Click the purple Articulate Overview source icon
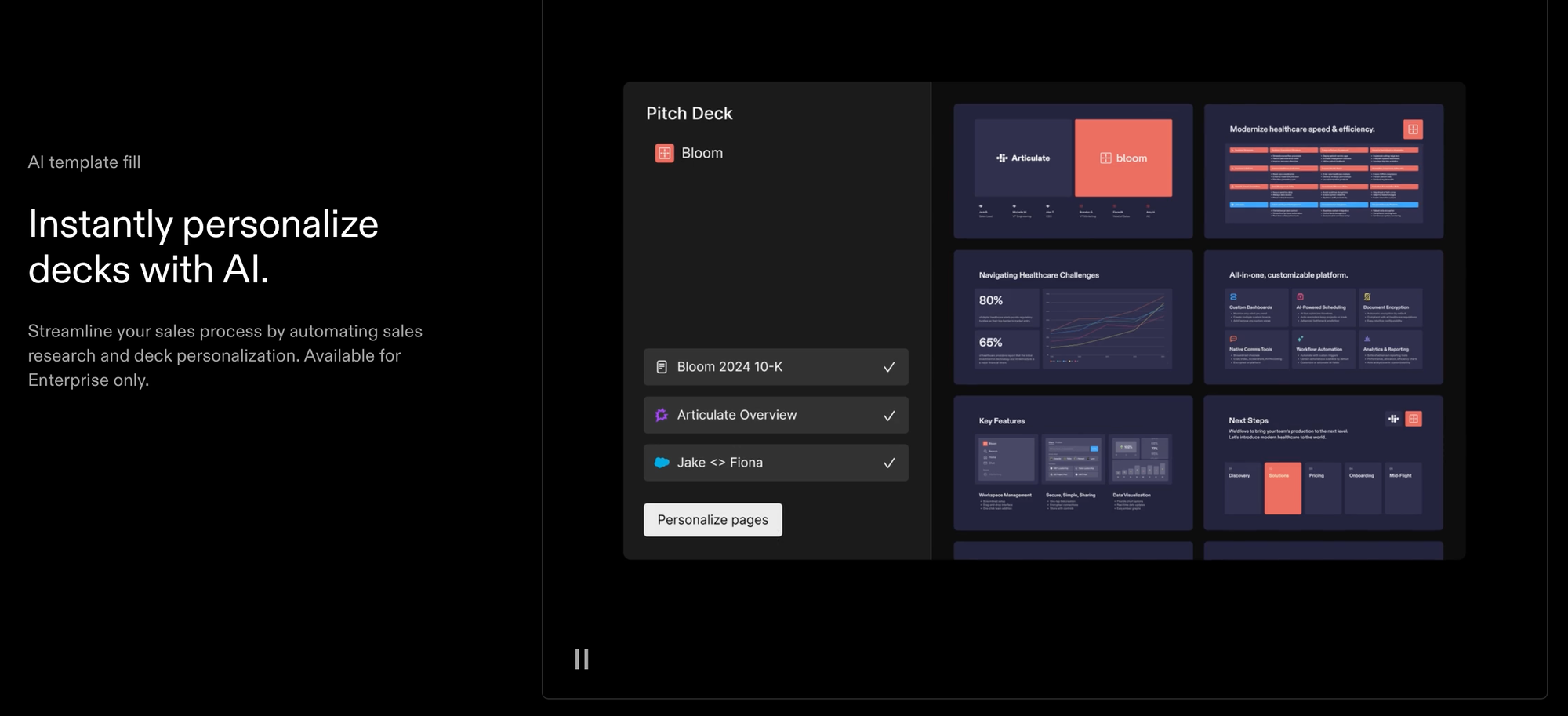Viewport: 1568px width, 716px height. (x=662, y=415)
